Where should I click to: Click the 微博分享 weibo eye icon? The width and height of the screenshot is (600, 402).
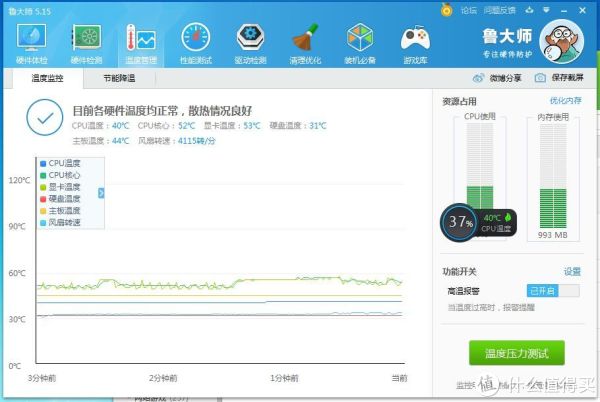point(478,78)
